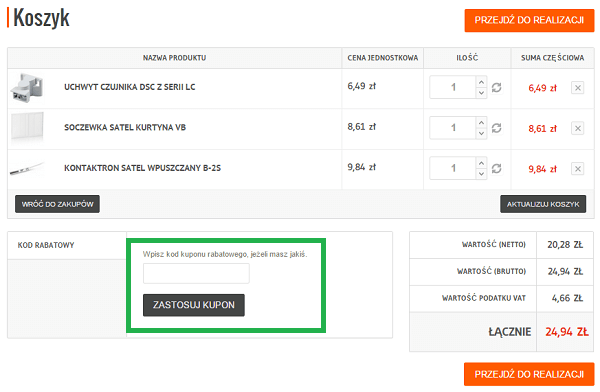Viewport: 600px width, 392px height.
Task: Click quantity field for Uchwyt czujnika DSC
Action: pyautogui.click(x=453, y=87)
